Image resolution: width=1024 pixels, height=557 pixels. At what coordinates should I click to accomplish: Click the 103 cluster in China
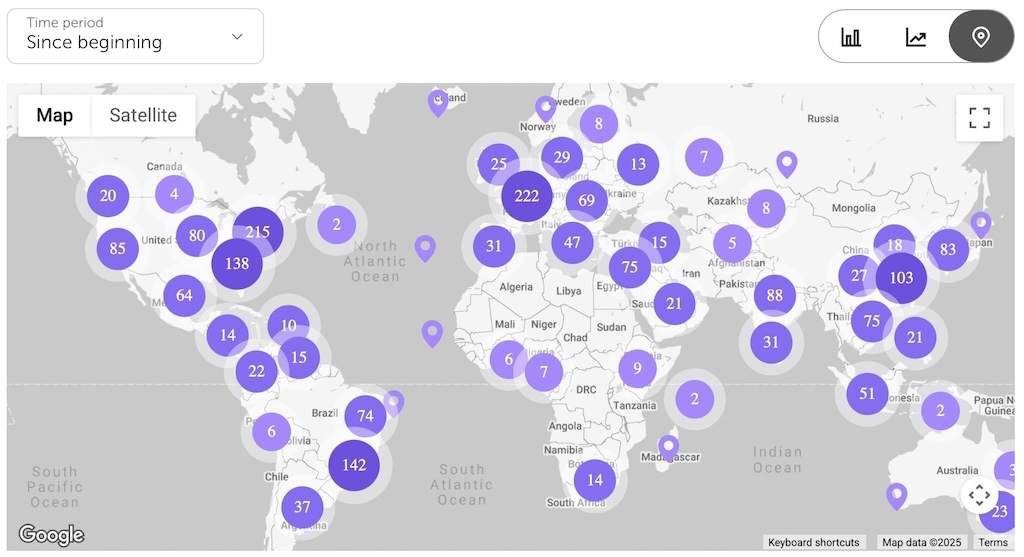click(901, 278)
